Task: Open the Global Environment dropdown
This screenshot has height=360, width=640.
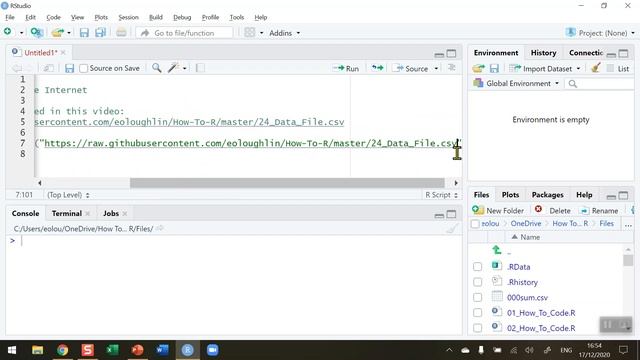Action: pyautogui.click(x=516, y=83)
